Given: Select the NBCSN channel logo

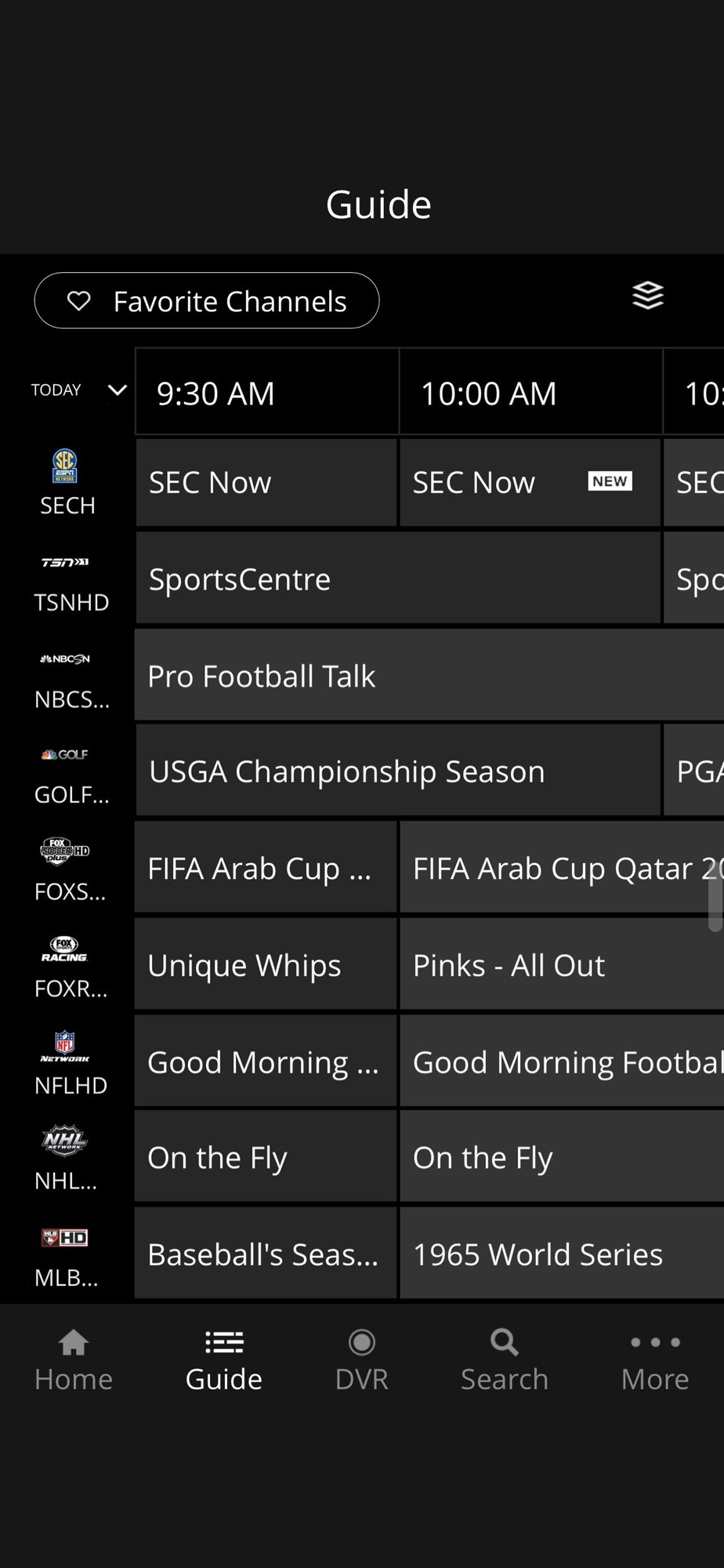Looking at the screenshot, I should click(65, 659).
